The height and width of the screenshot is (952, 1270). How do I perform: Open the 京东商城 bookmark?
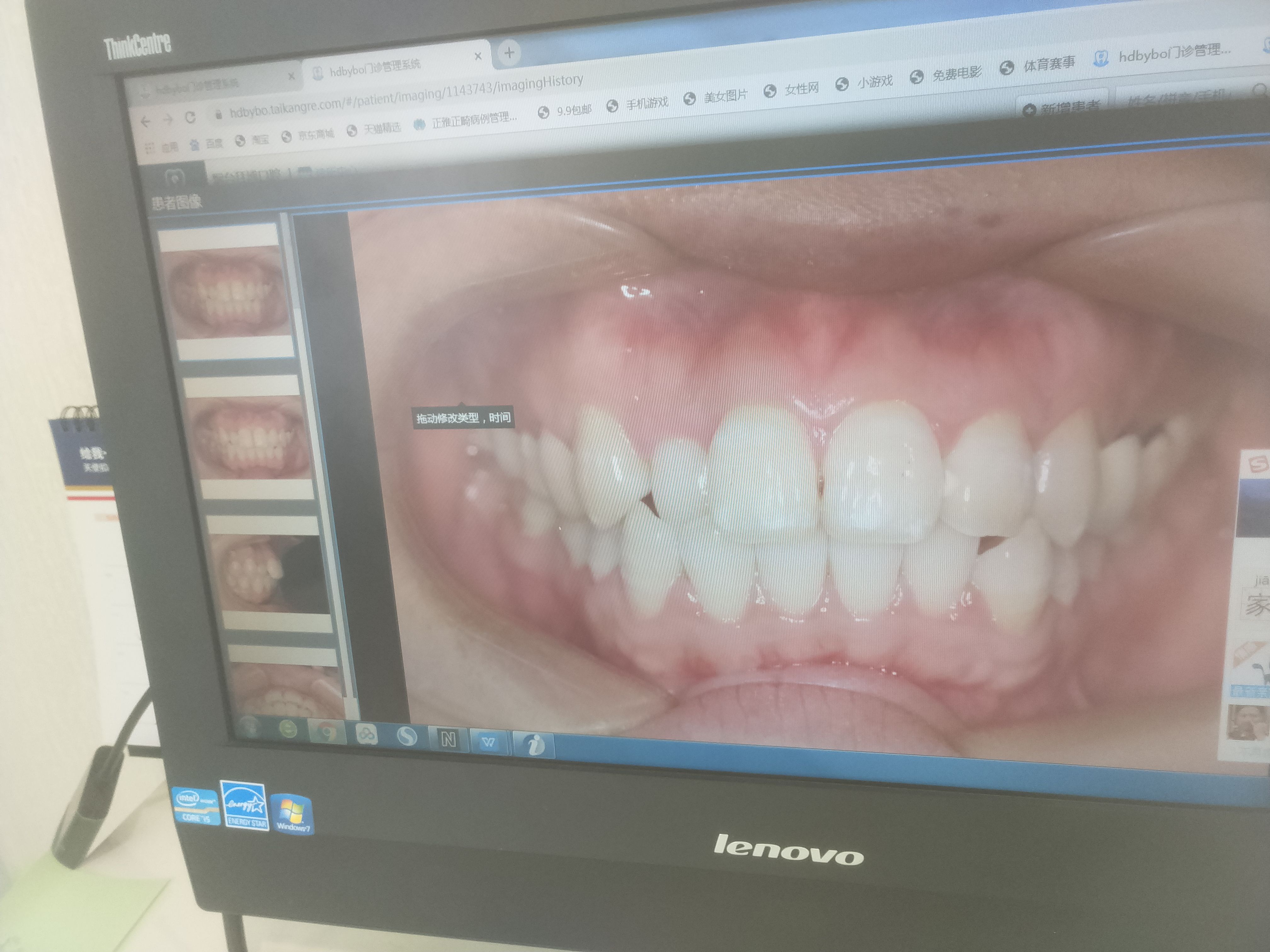[308, 135]
